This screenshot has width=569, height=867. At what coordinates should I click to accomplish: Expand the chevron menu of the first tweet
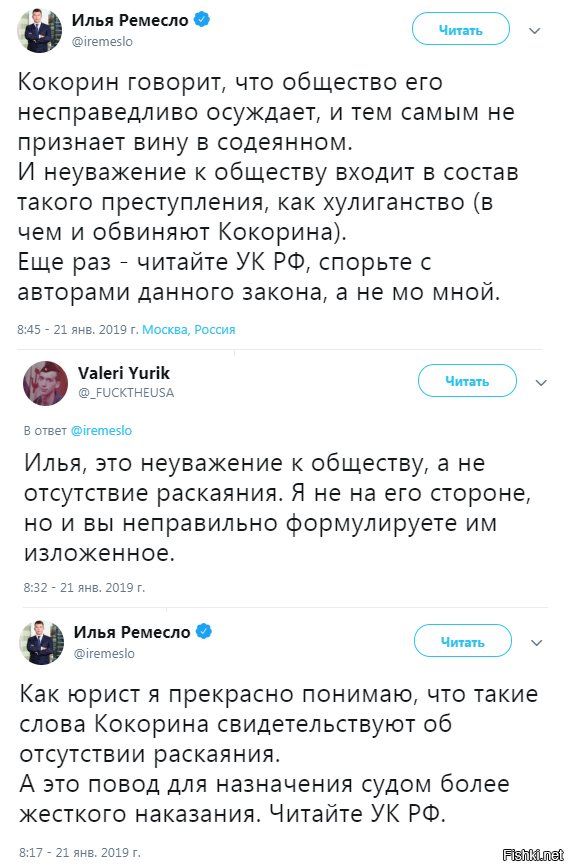[534, 30]
